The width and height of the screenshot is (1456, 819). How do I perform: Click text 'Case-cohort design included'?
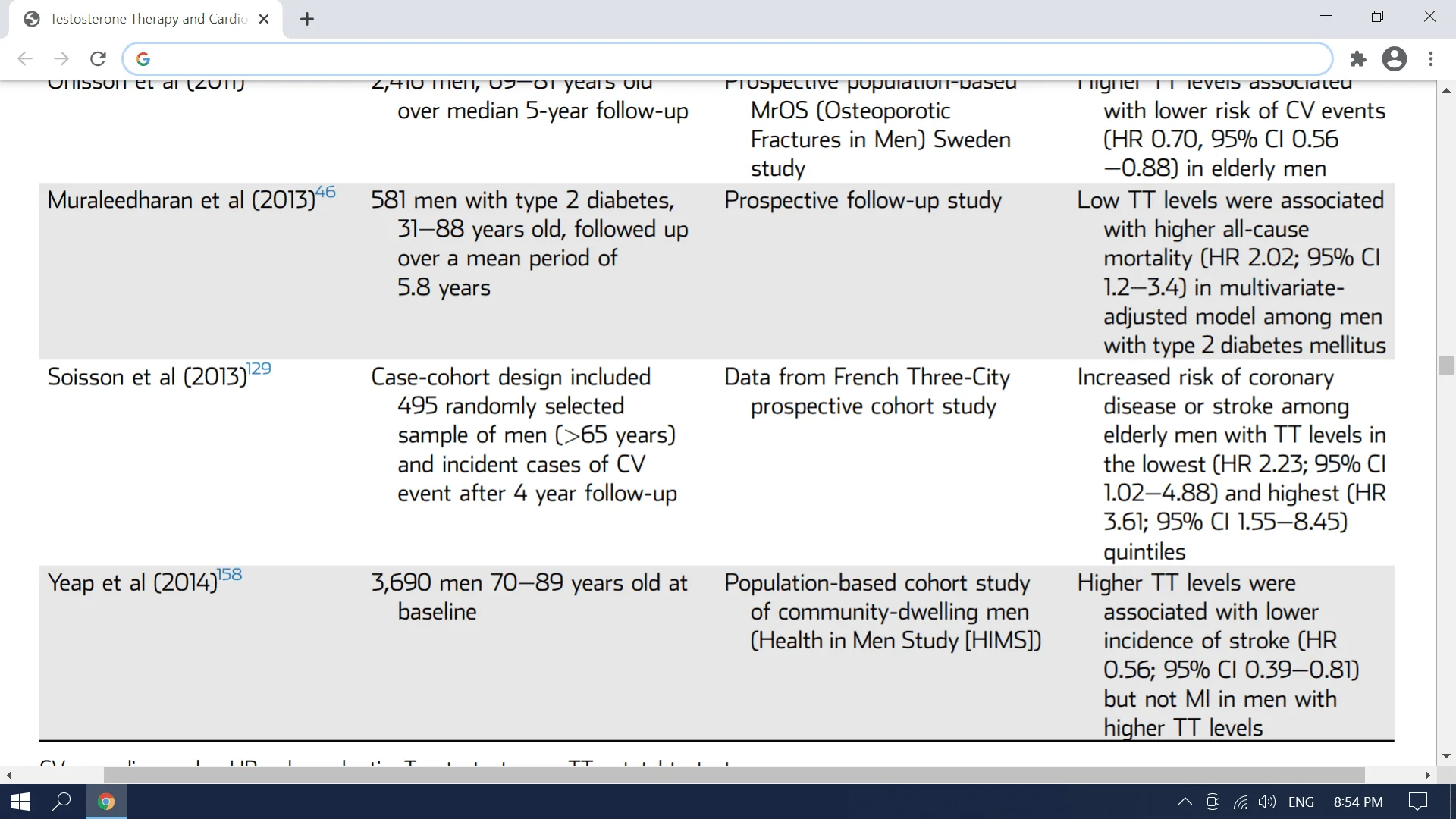[x=511, y=377]
